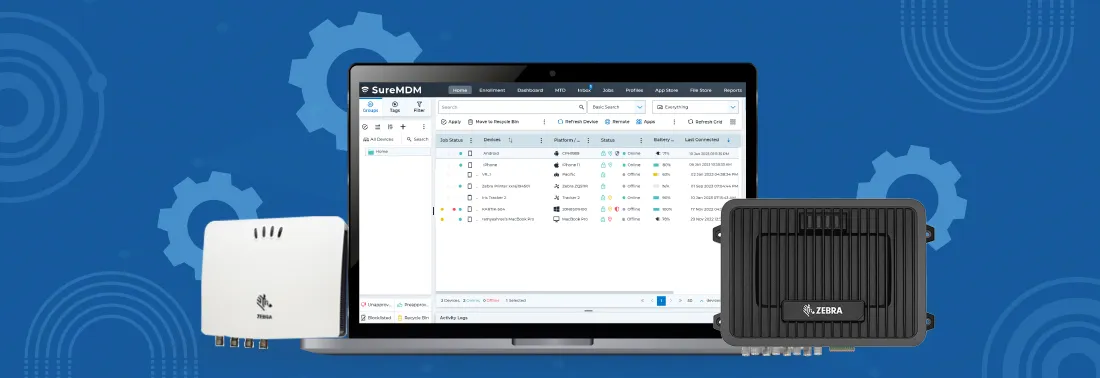The height and width of the screenshot is (378, 1100).
Task: Open the Jobs tab
Action: (608, 90)
